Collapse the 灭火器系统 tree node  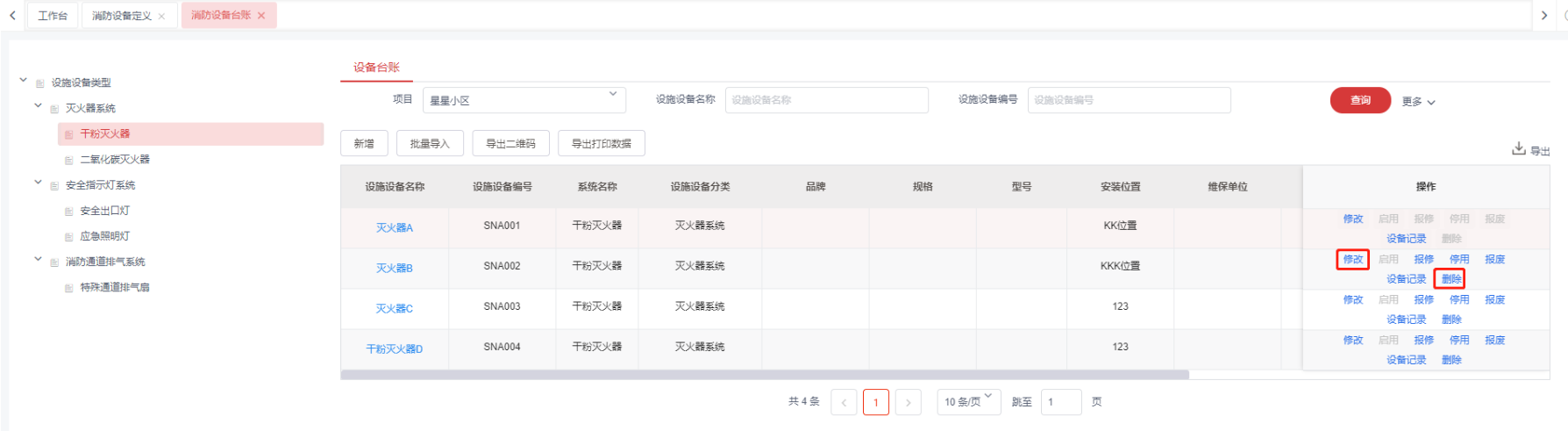38,106
